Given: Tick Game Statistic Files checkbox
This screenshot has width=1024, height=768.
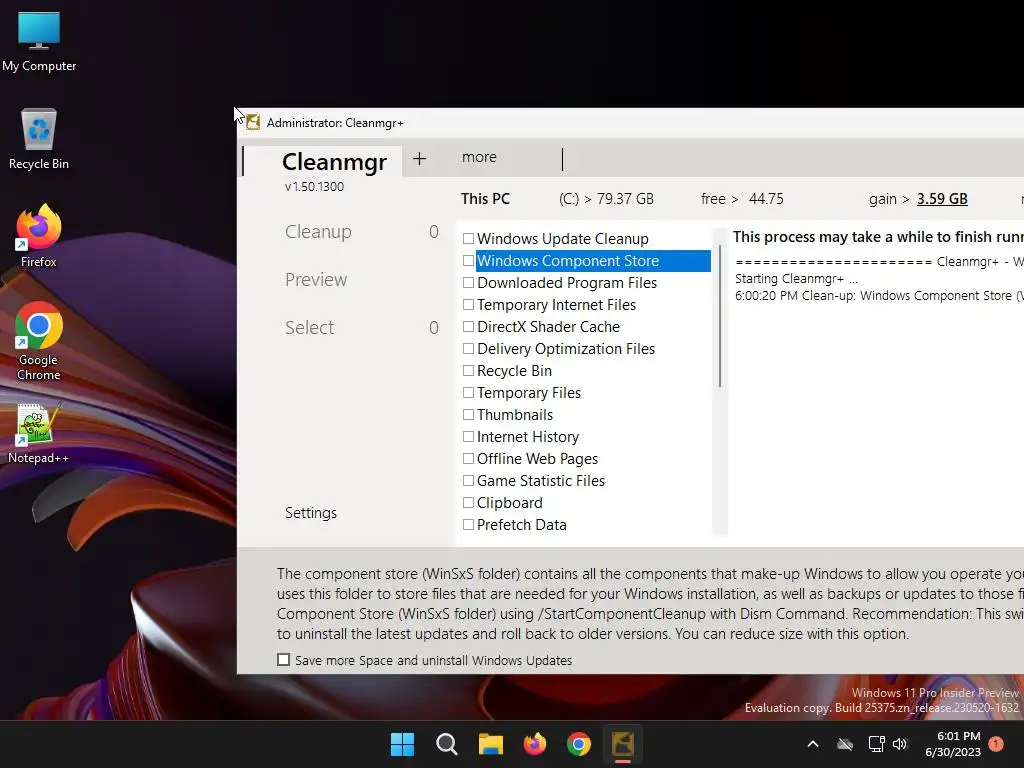Looking at the screenshot, I should pyautogui.click(x=468, y=481).
